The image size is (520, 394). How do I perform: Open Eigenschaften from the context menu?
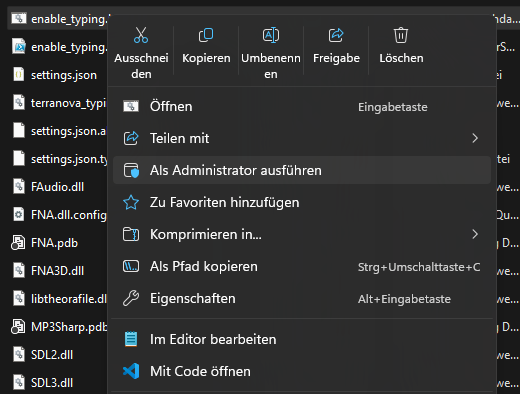[302, 298]
